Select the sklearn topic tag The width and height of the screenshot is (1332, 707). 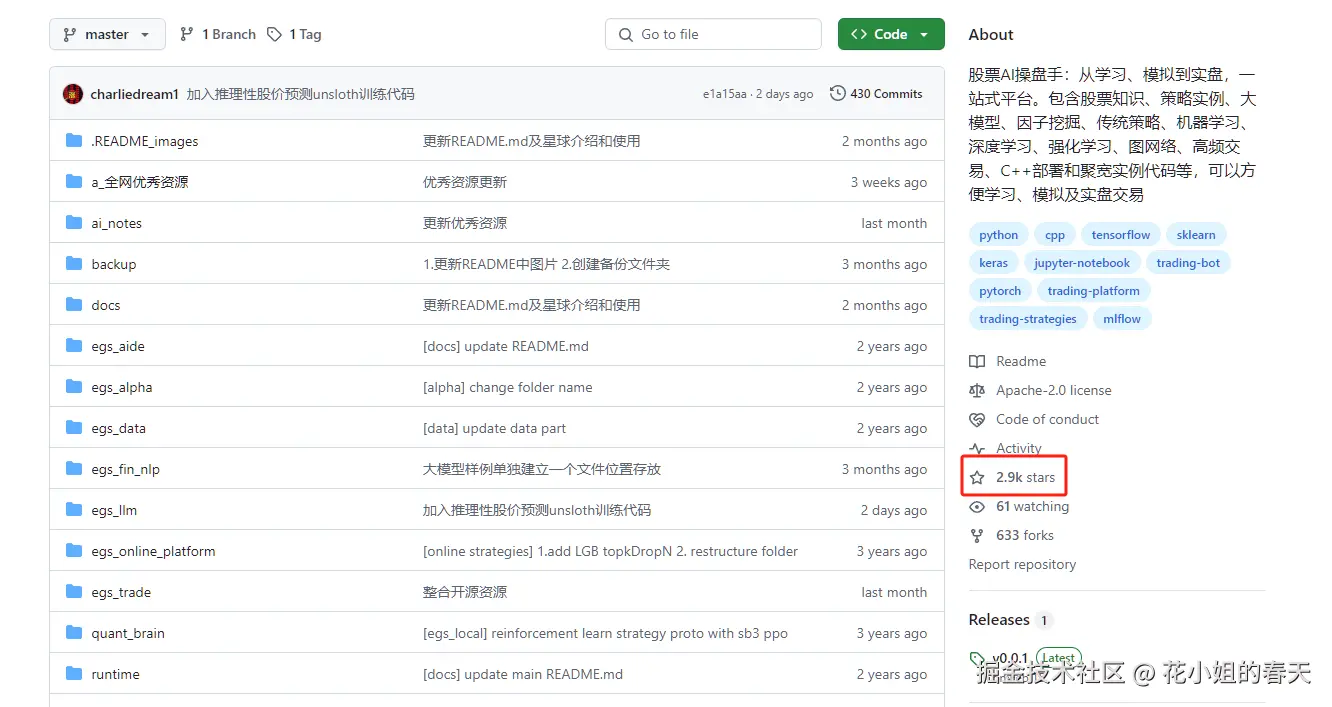[1196, 235]
